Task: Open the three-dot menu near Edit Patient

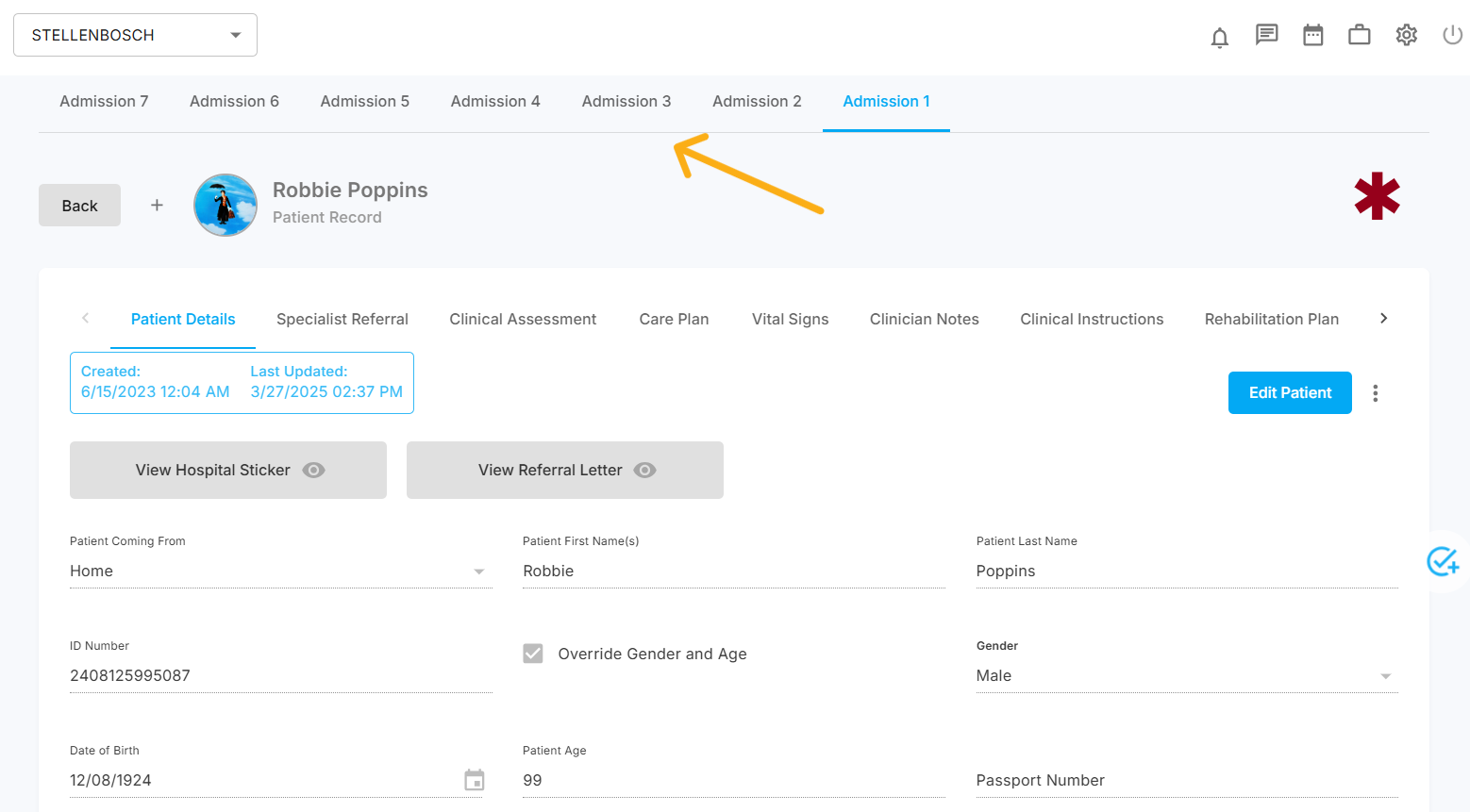Action: (1375, 393)
